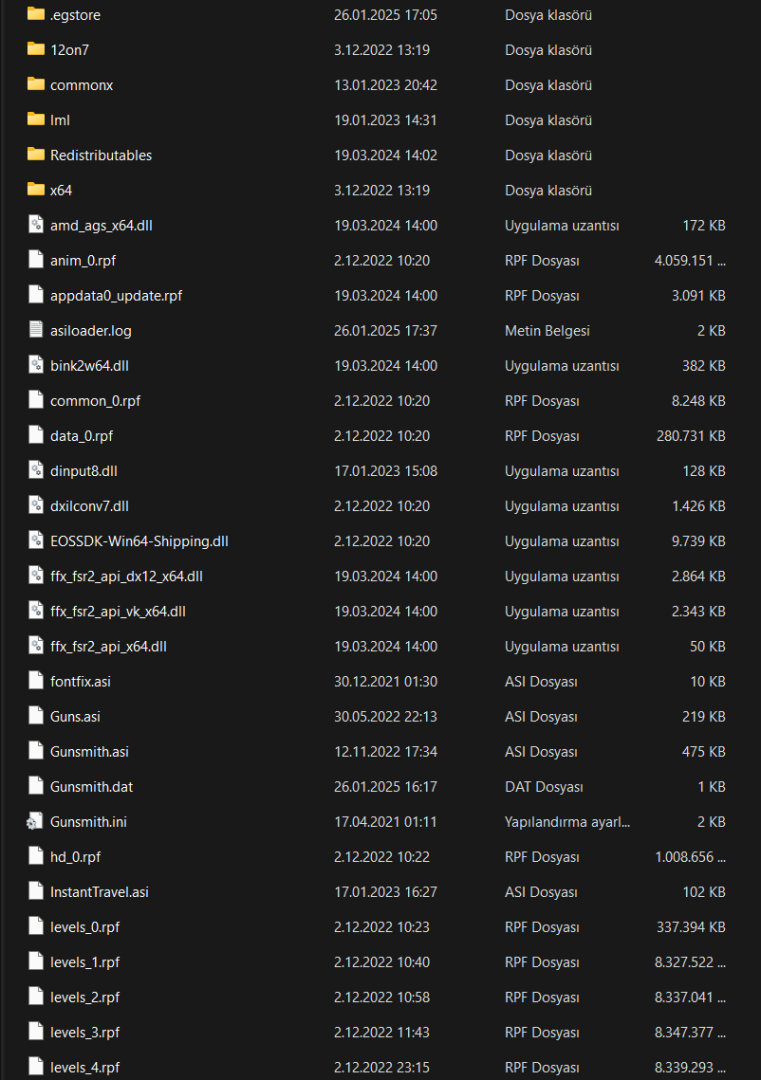This screenshot has width=761, height=1080.
Task: Select the hd_0.rpf file name
Action: pos(75,857)
